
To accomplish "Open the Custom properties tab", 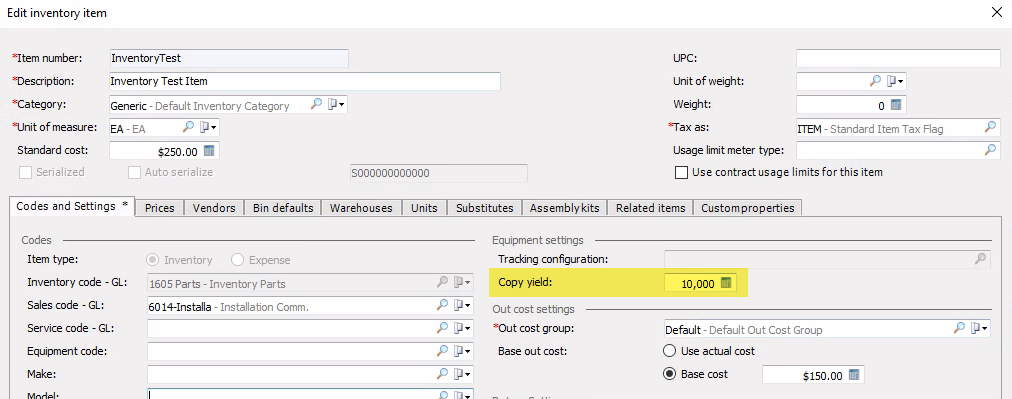I will pos(748,208).
